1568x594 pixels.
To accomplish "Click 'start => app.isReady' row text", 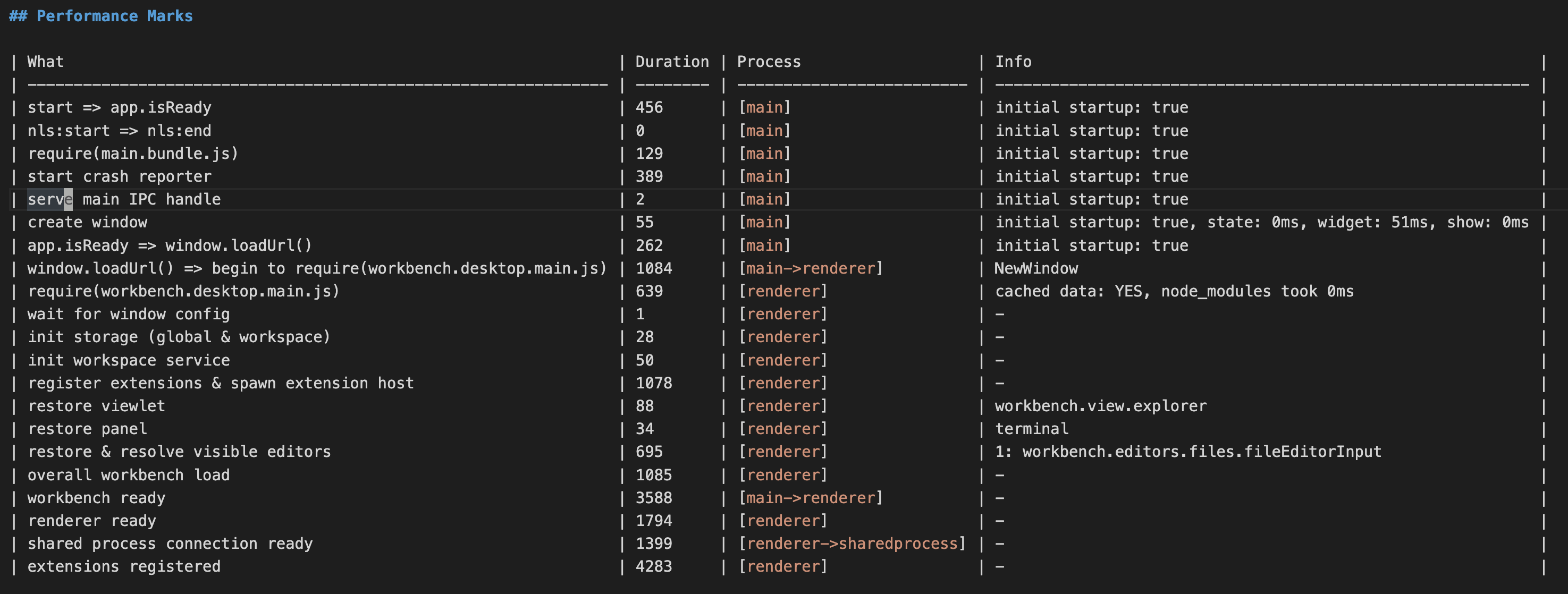I will tap(119, 108).
